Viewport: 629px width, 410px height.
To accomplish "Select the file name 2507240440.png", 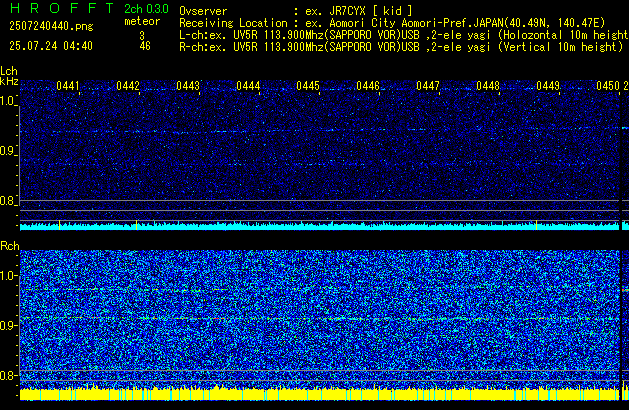I will point(51,26).
